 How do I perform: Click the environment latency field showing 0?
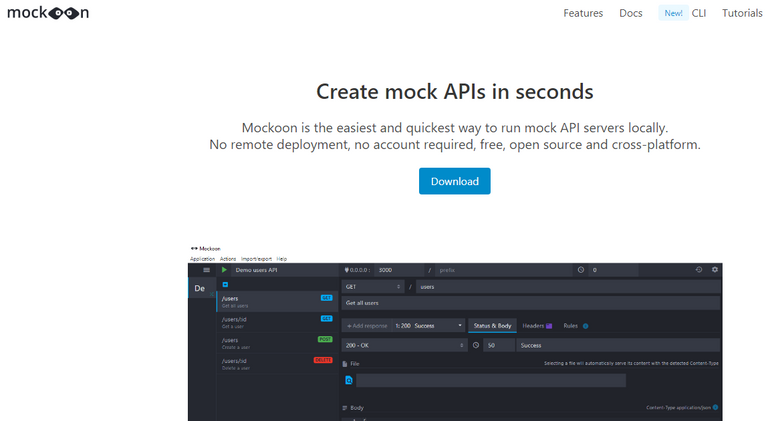click(x=614, y=270)
